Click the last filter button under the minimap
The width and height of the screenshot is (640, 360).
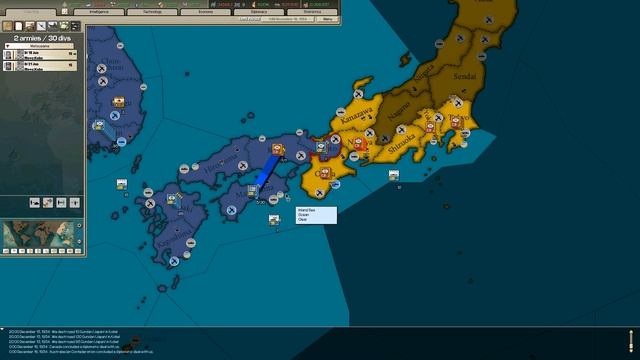tap(78, 251)
